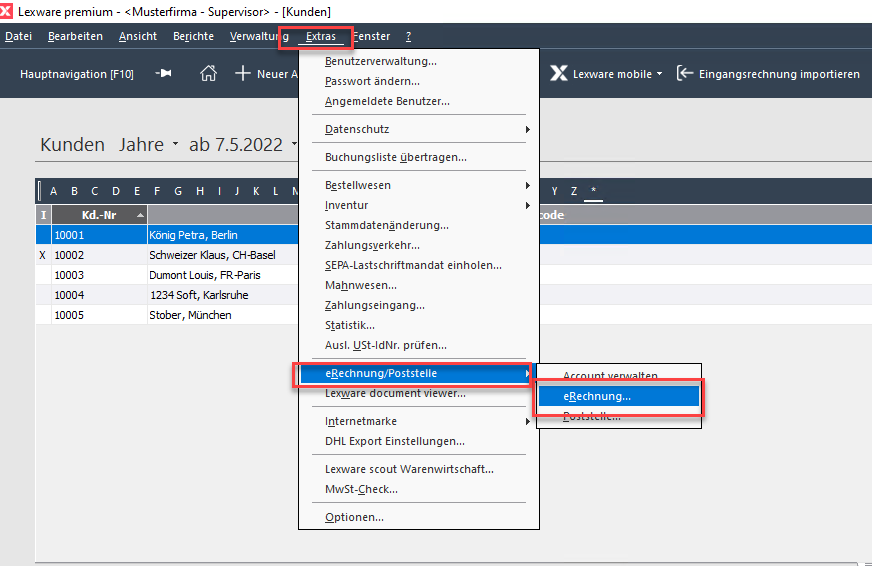Expand the Jahre period dropdown

(x=175, y=144)
